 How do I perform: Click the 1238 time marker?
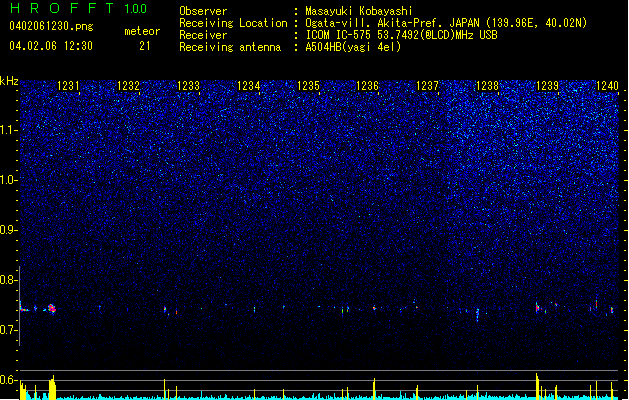point(487,86)
